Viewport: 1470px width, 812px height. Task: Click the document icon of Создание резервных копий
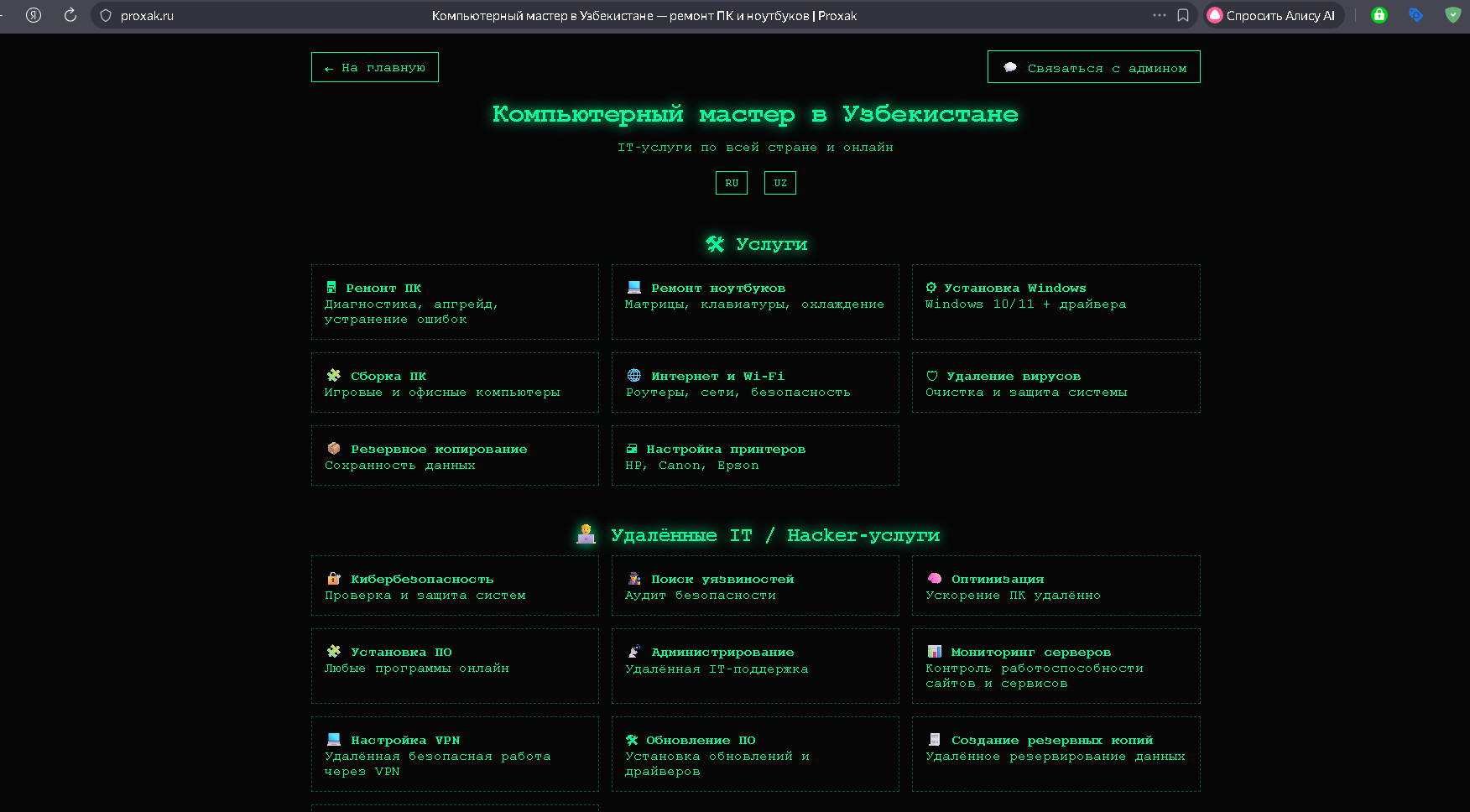coord(935,740)
